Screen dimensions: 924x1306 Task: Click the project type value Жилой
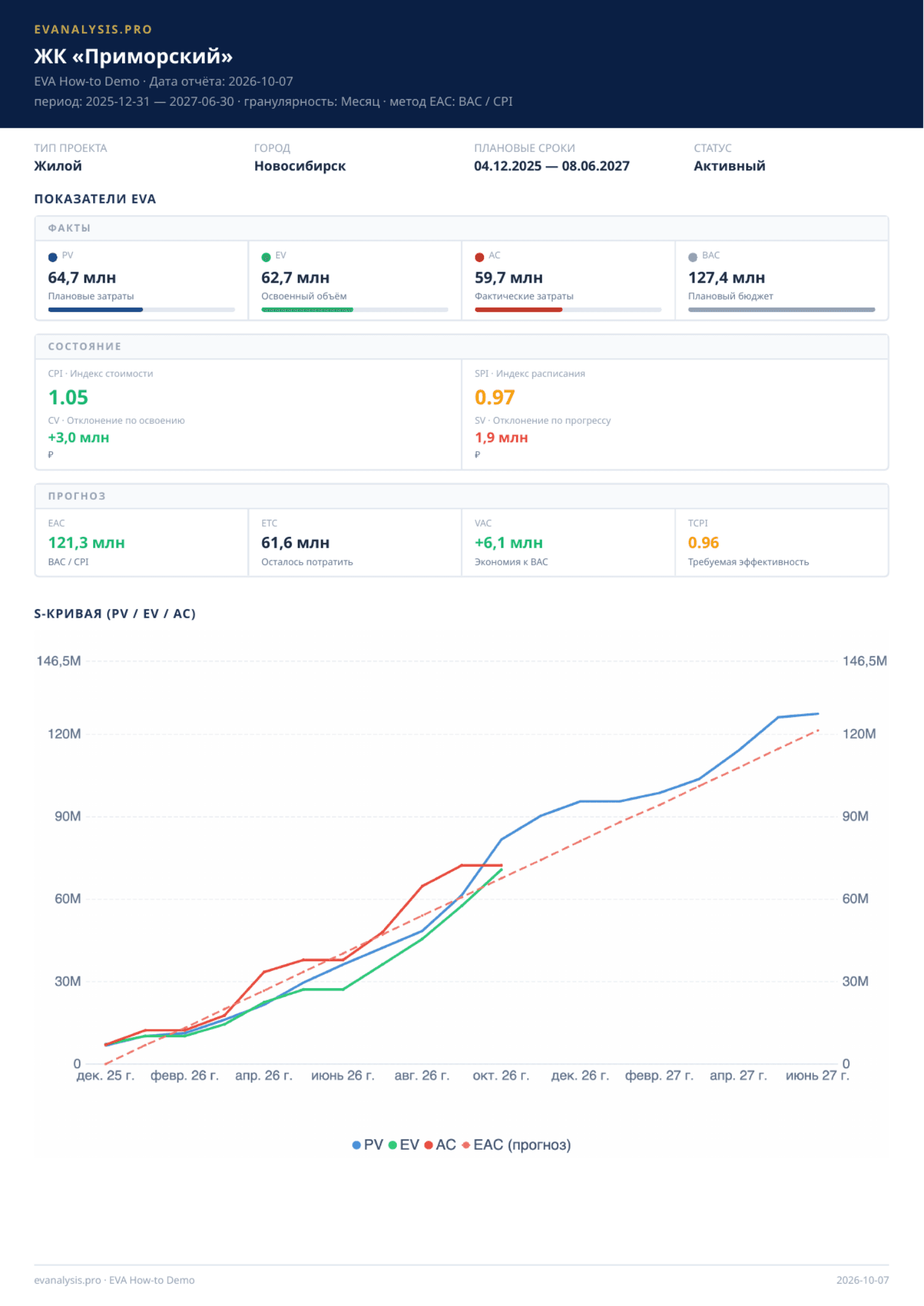pos(58,166)
